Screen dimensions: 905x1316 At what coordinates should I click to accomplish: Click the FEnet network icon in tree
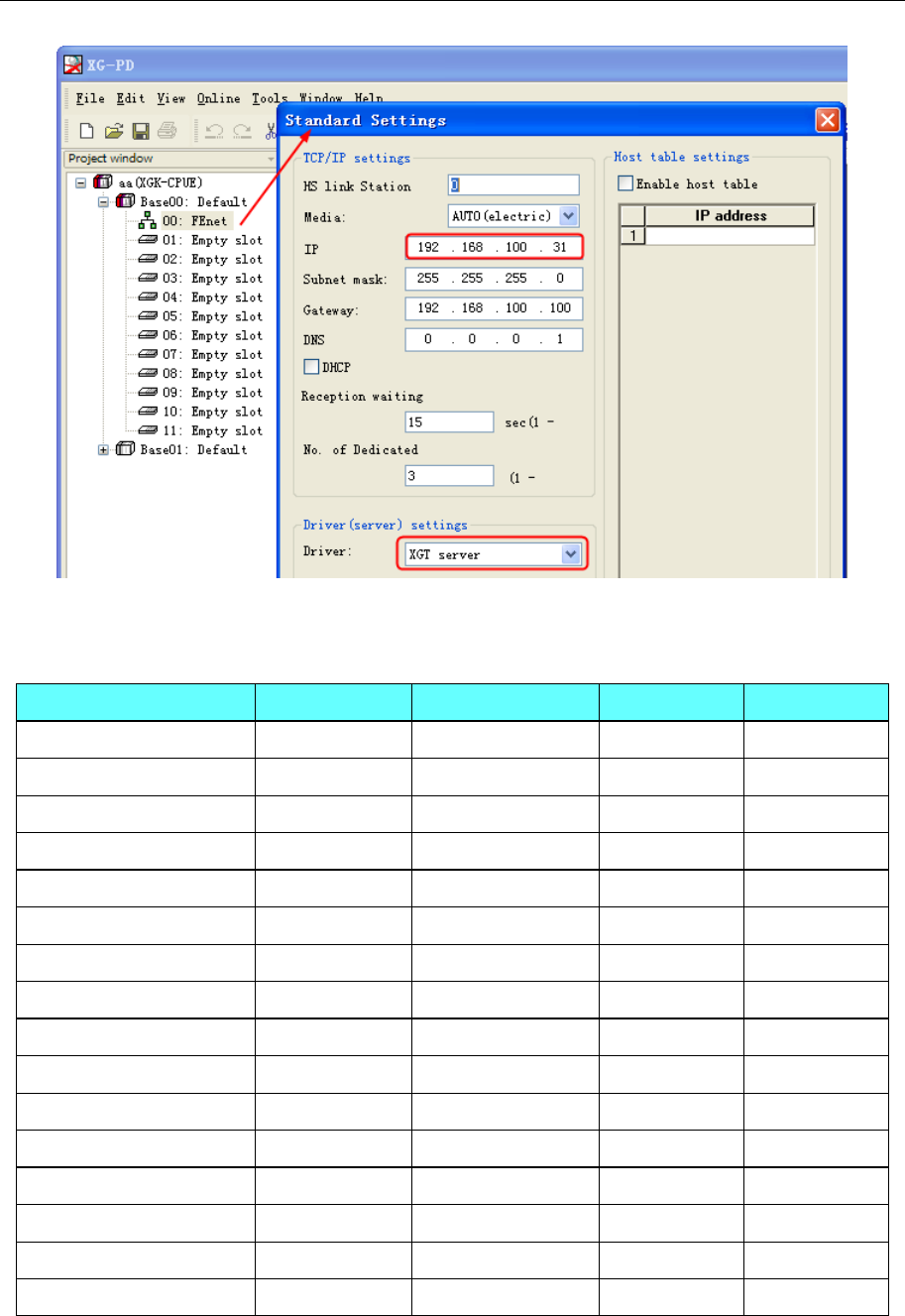(148, 221)
